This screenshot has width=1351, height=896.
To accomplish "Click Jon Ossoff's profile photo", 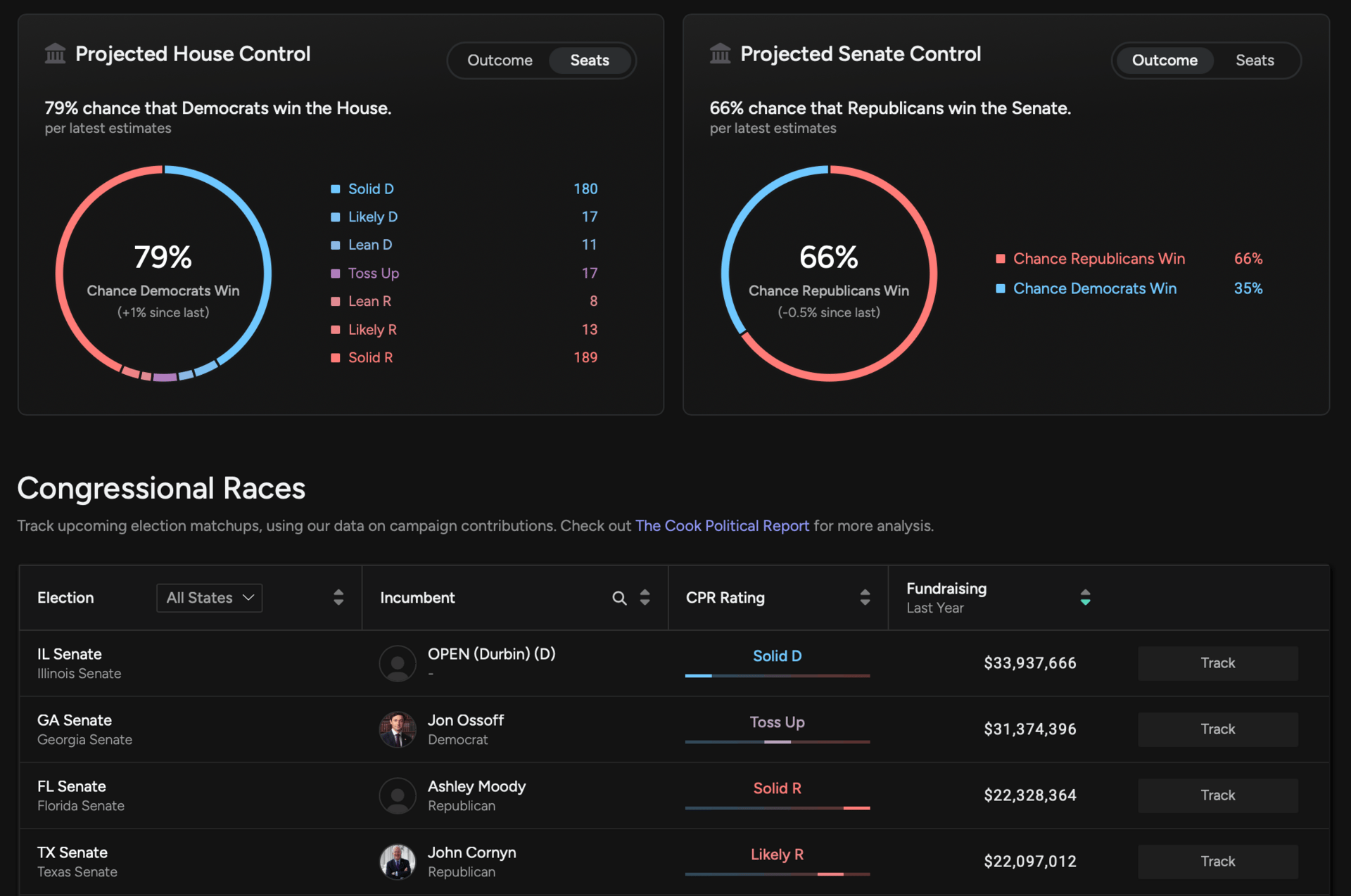I will [398, 729].
